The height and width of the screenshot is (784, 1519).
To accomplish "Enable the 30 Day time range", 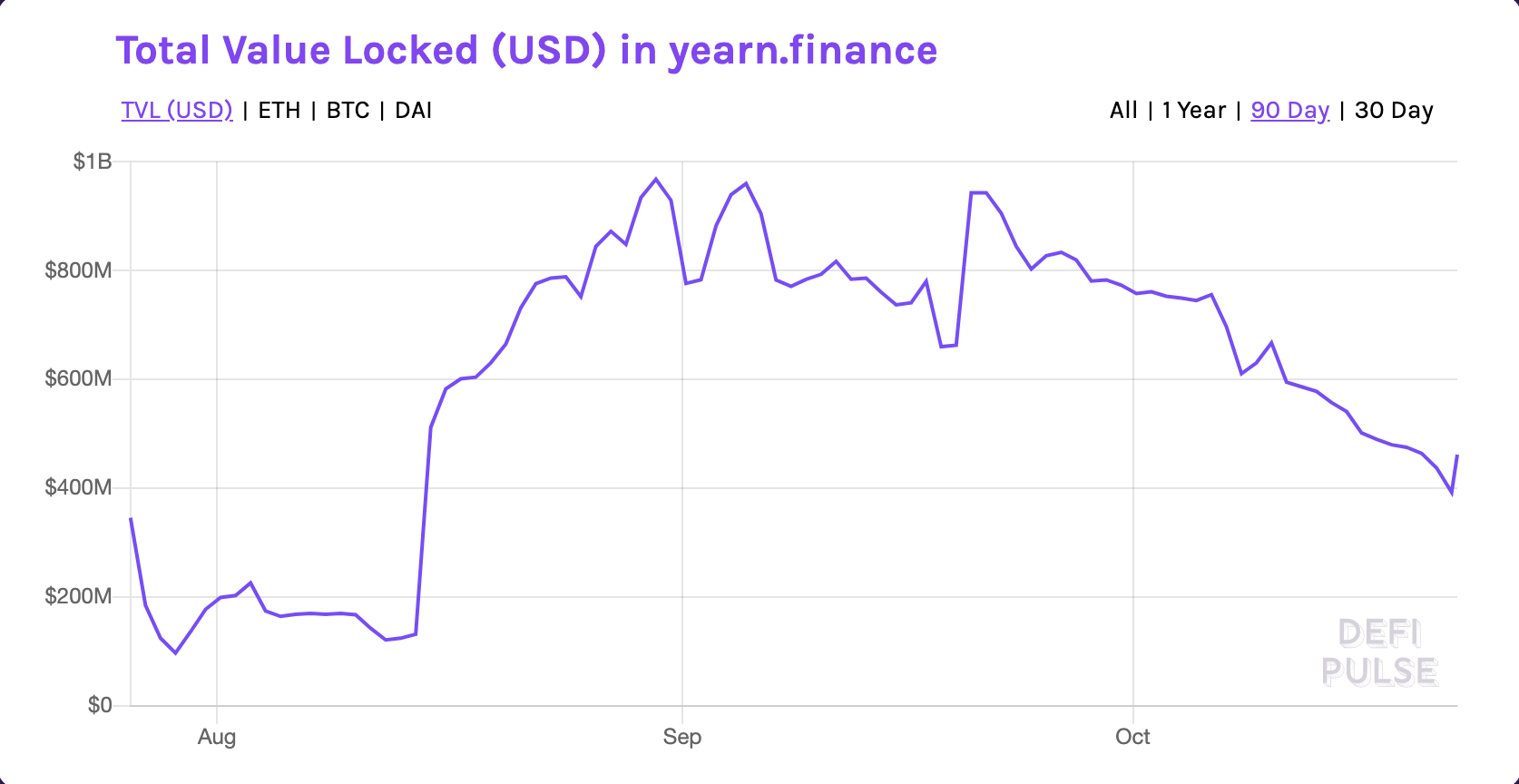I will [x=1394, y=110].
